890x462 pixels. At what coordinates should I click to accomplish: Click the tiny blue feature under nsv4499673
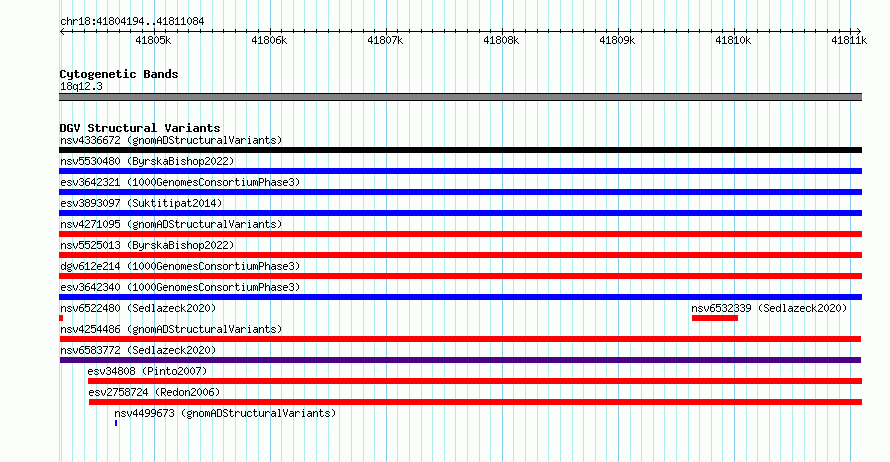tap(116, 423)
